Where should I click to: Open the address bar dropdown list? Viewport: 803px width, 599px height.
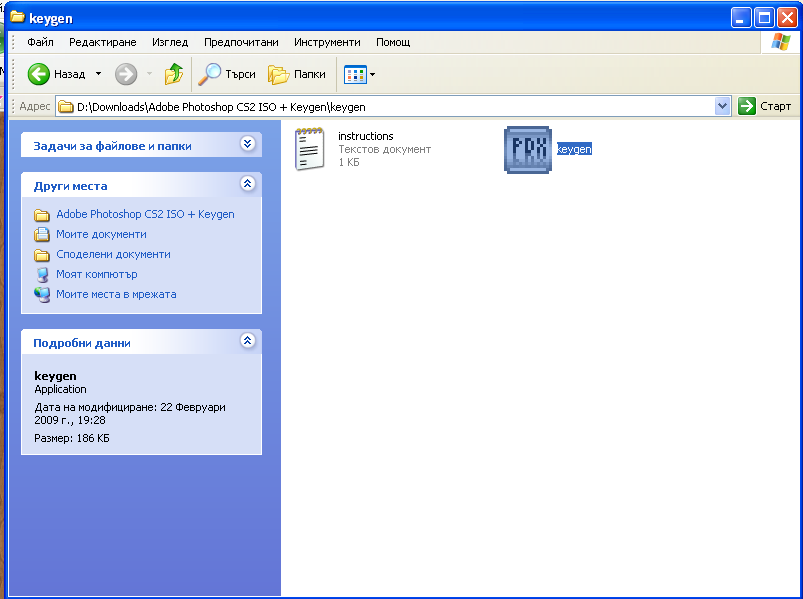click(x=722, y=106)
